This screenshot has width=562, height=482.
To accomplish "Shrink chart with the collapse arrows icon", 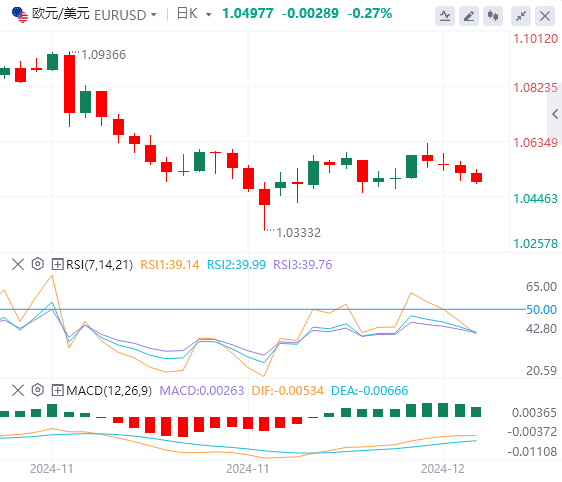I will click(521, 16).
